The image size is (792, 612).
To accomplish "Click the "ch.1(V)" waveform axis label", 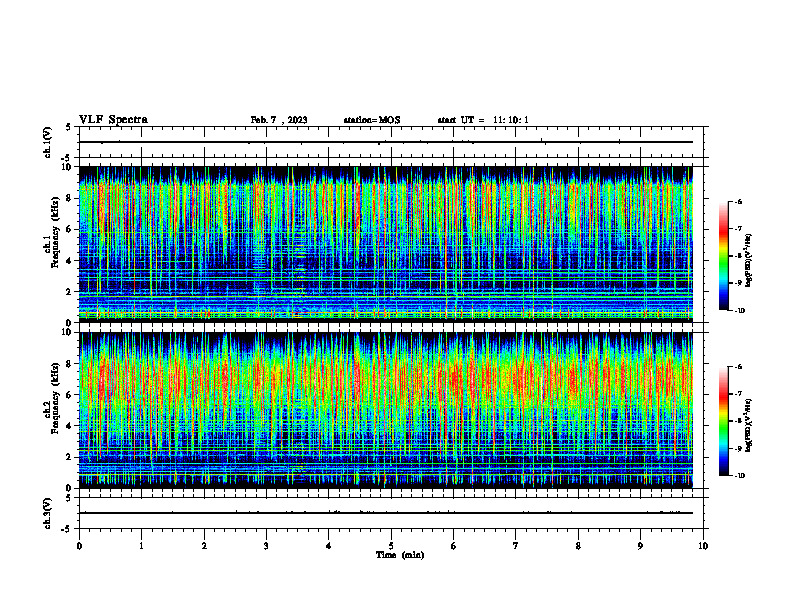I will tap(48, 142).
